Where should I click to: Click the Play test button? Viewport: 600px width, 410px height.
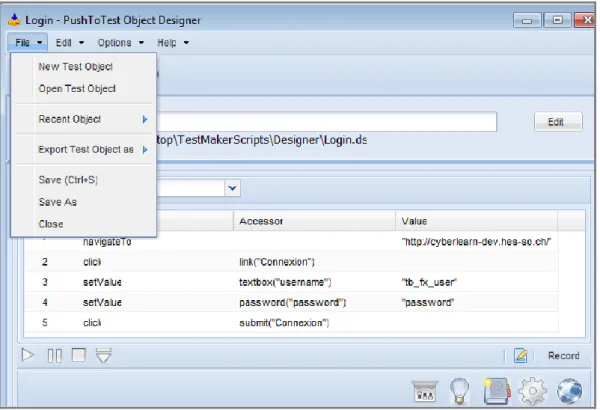pos(28,355)
